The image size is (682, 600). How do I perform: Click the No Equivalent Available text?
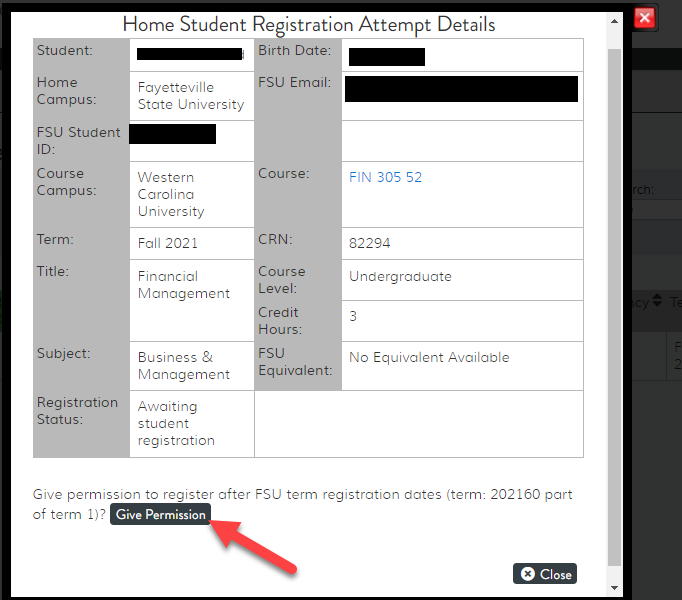[429, 357]
